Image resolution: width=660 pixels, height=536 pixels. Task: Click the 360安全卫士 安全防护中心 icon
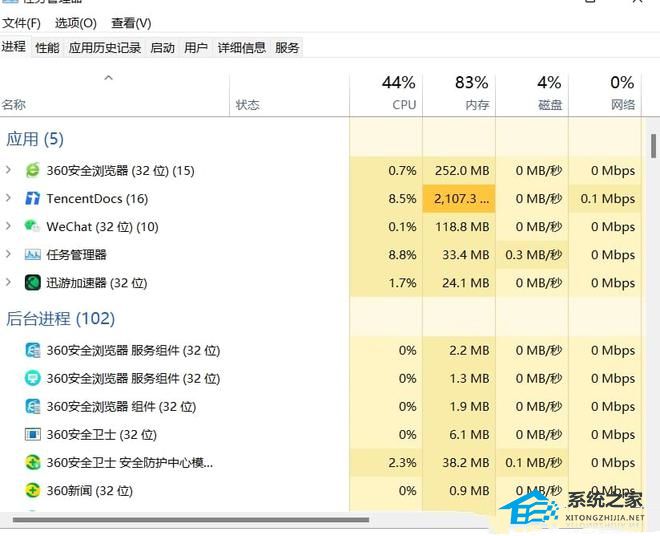(32, 462)
